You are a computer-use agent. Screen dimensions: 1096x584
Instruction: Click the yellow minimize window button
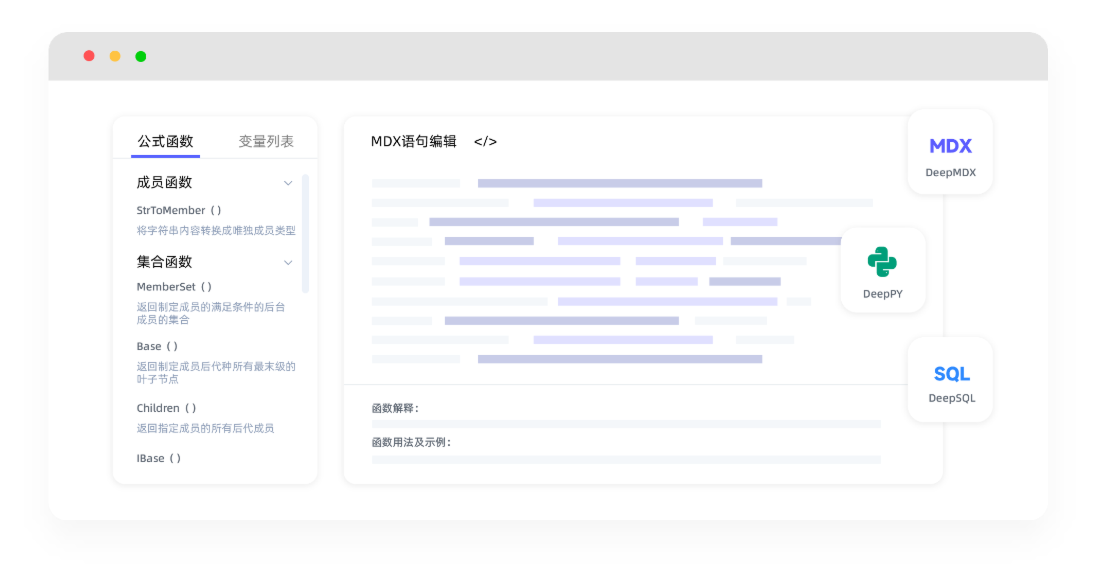115,56
